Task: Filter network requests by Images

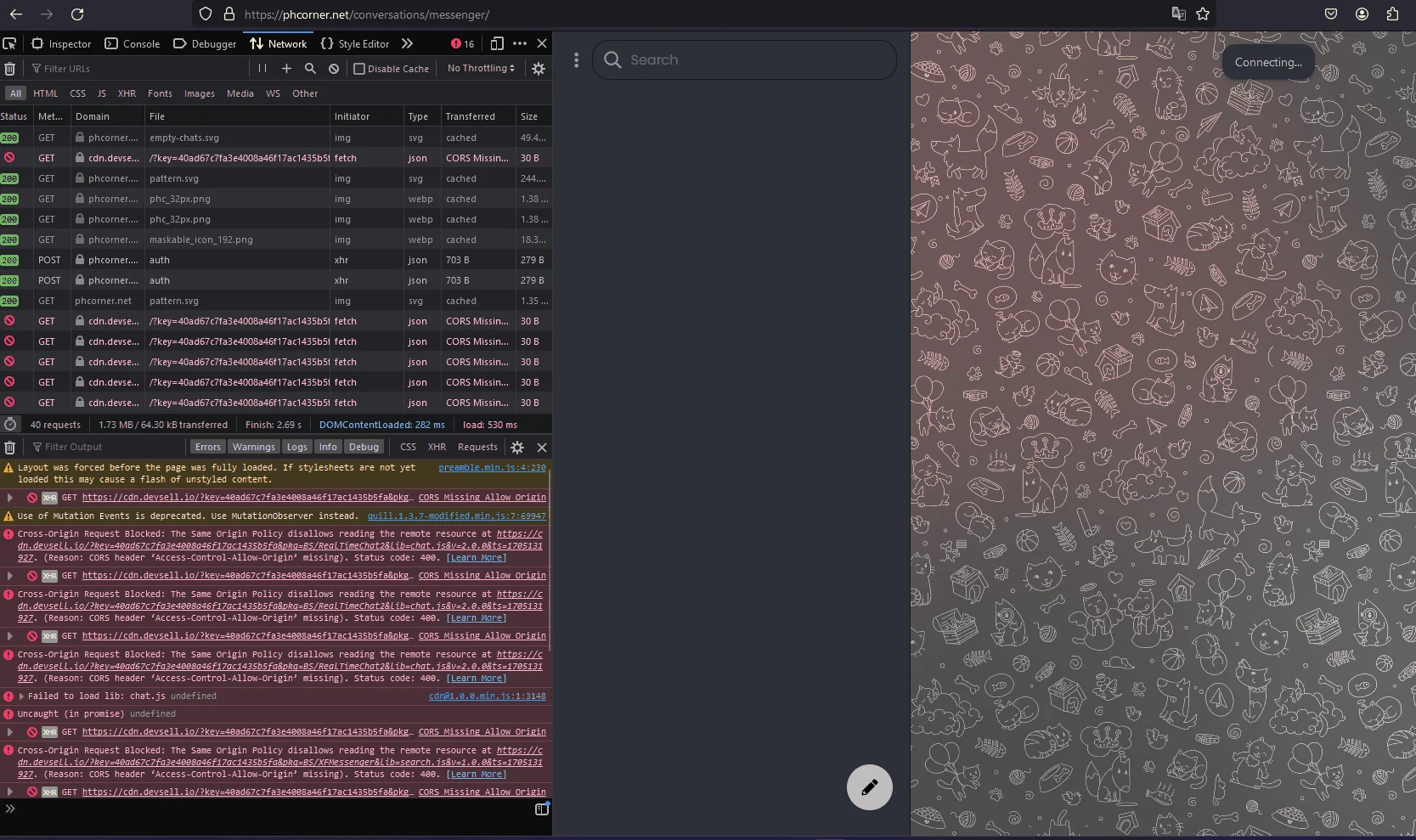Action: point(200,93)
